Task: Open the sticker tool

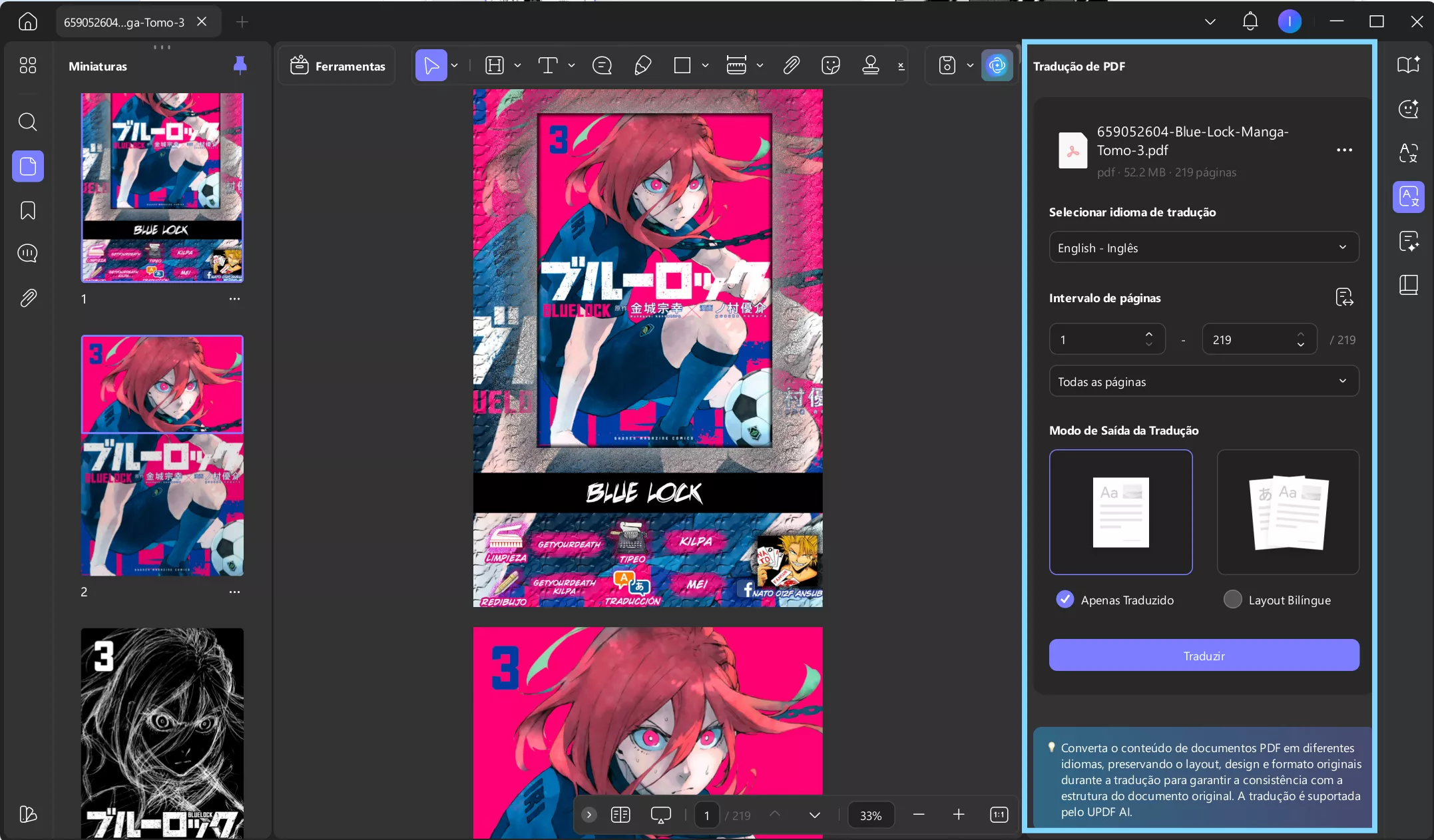Action: (831, 65)
